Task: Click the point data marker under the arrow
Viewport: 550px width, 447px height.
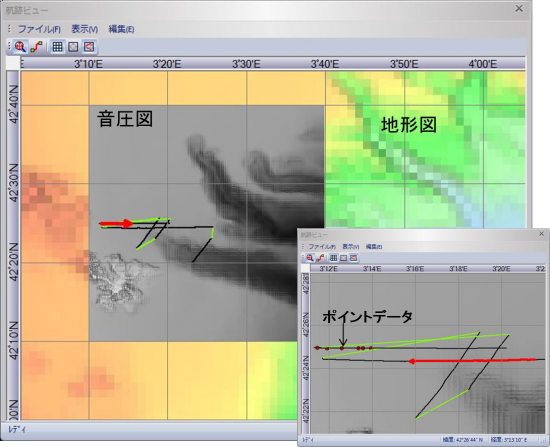Action: pos(342,348)
